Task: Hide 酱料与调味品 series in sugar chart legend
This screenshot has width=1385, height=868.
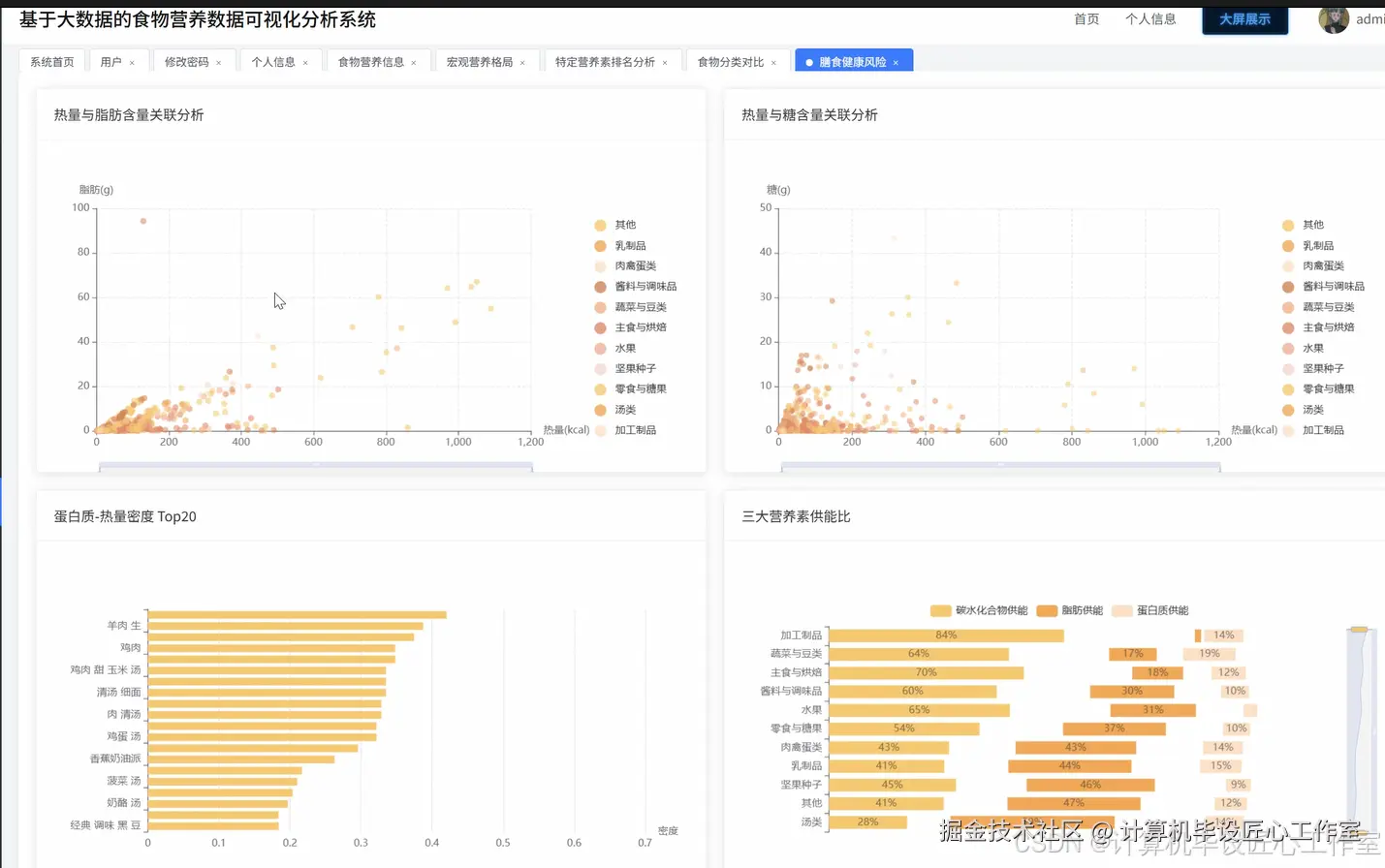Action: pyautogui.click(x=1323, y=287)
